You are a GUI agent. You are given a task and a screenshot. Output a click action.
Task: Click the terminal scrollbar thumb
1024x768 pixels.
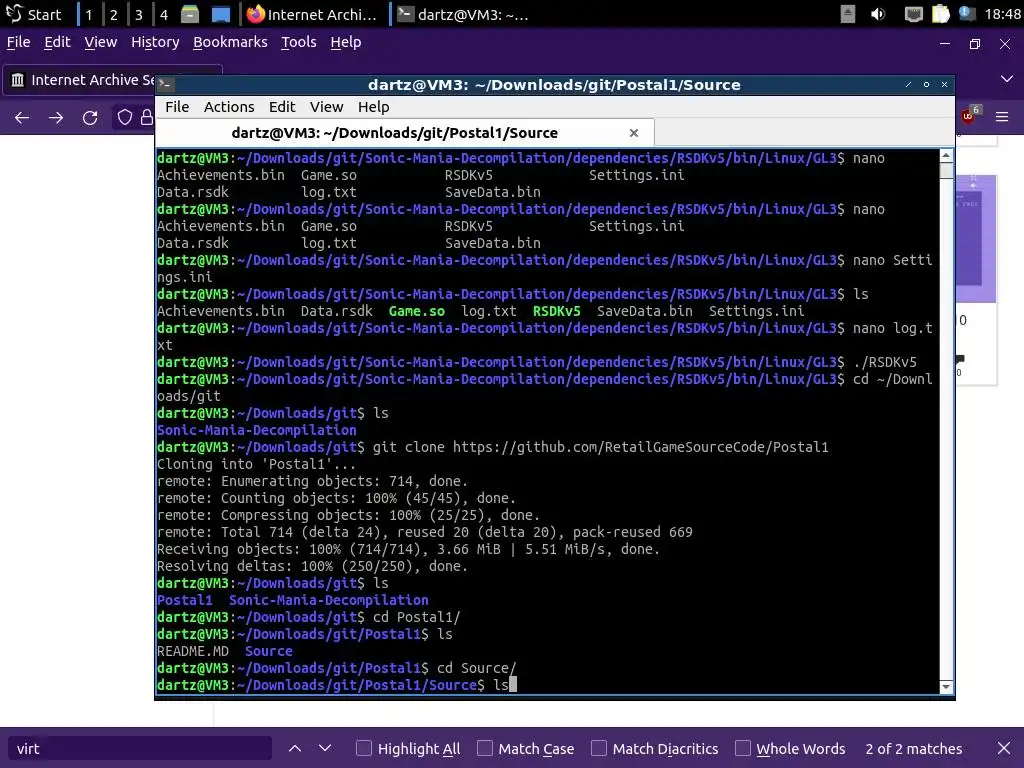click(x=946, y=170)
